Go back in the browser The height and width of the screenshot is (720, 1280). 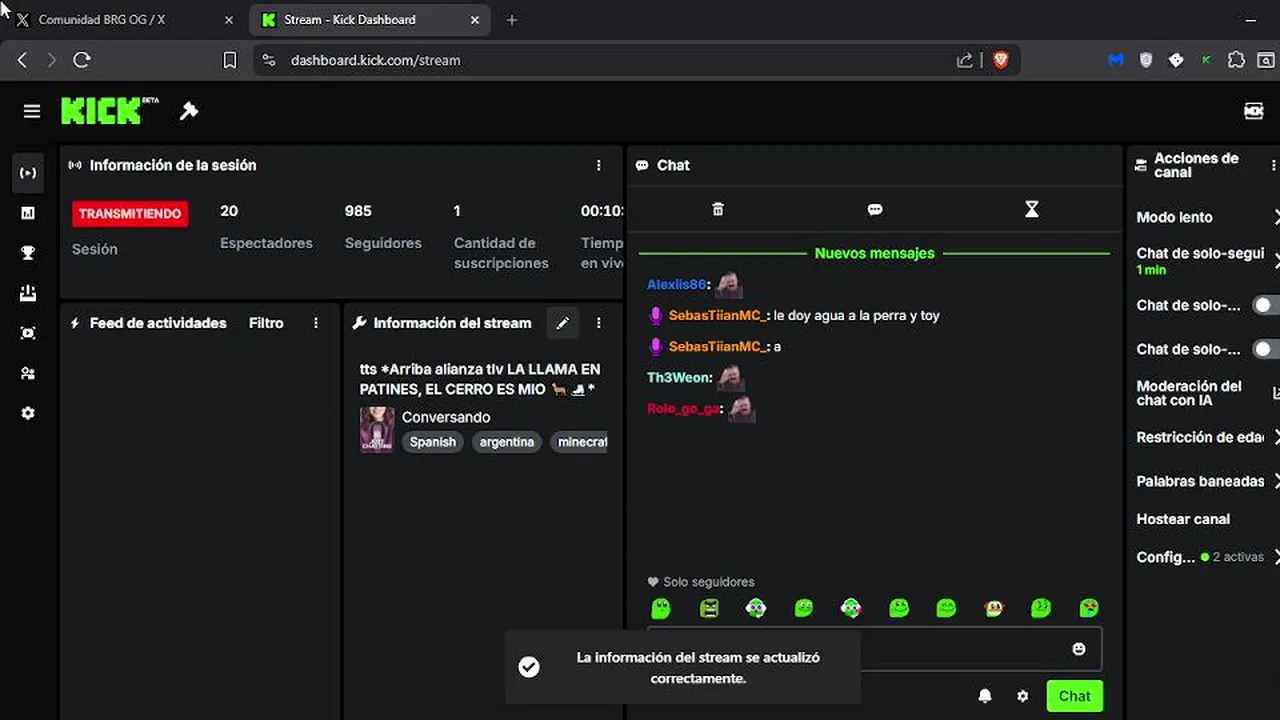coord(22,60)
